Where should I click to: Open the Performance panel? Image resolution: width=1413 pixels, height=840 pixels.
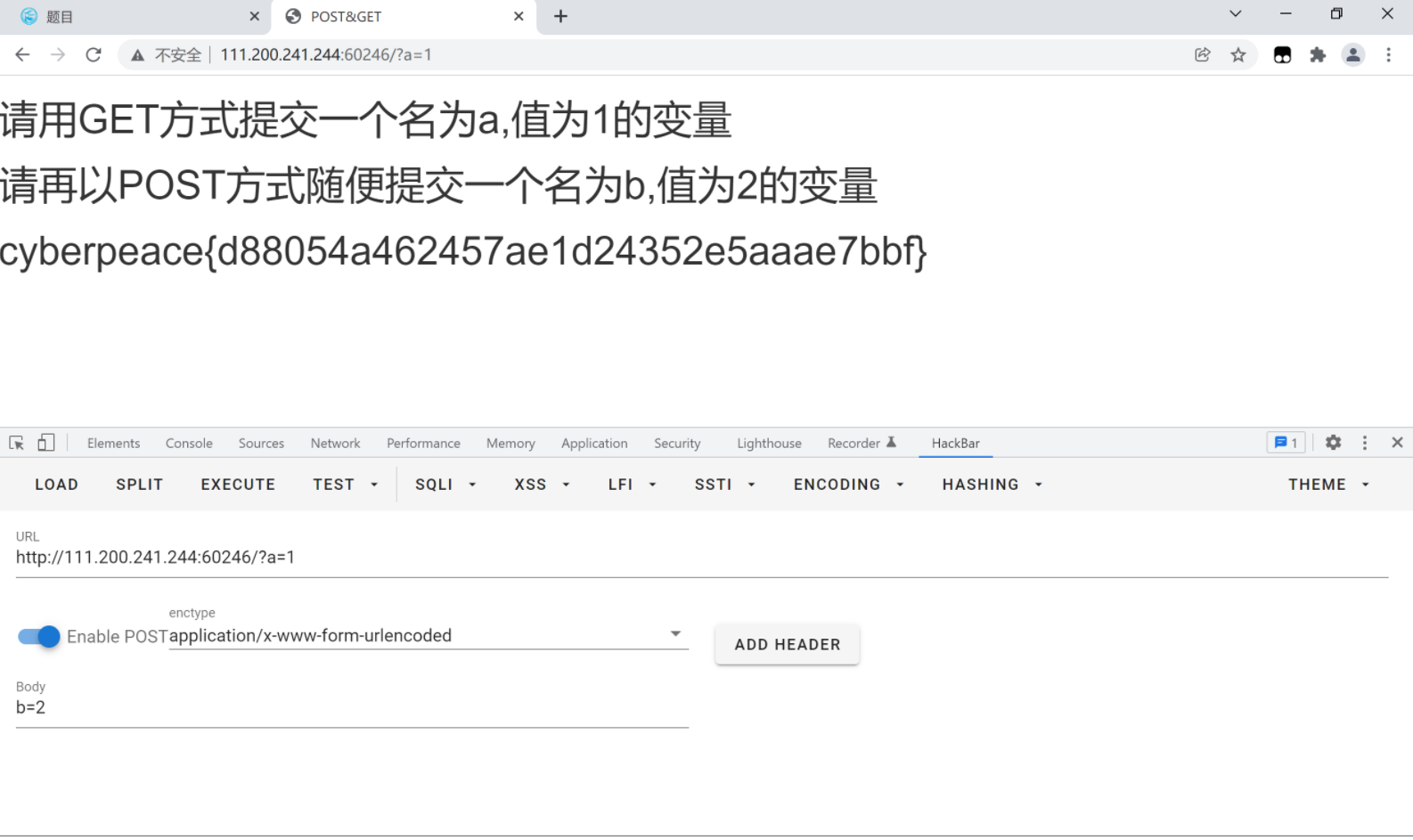pyautogui.click(x=423, y=444)
